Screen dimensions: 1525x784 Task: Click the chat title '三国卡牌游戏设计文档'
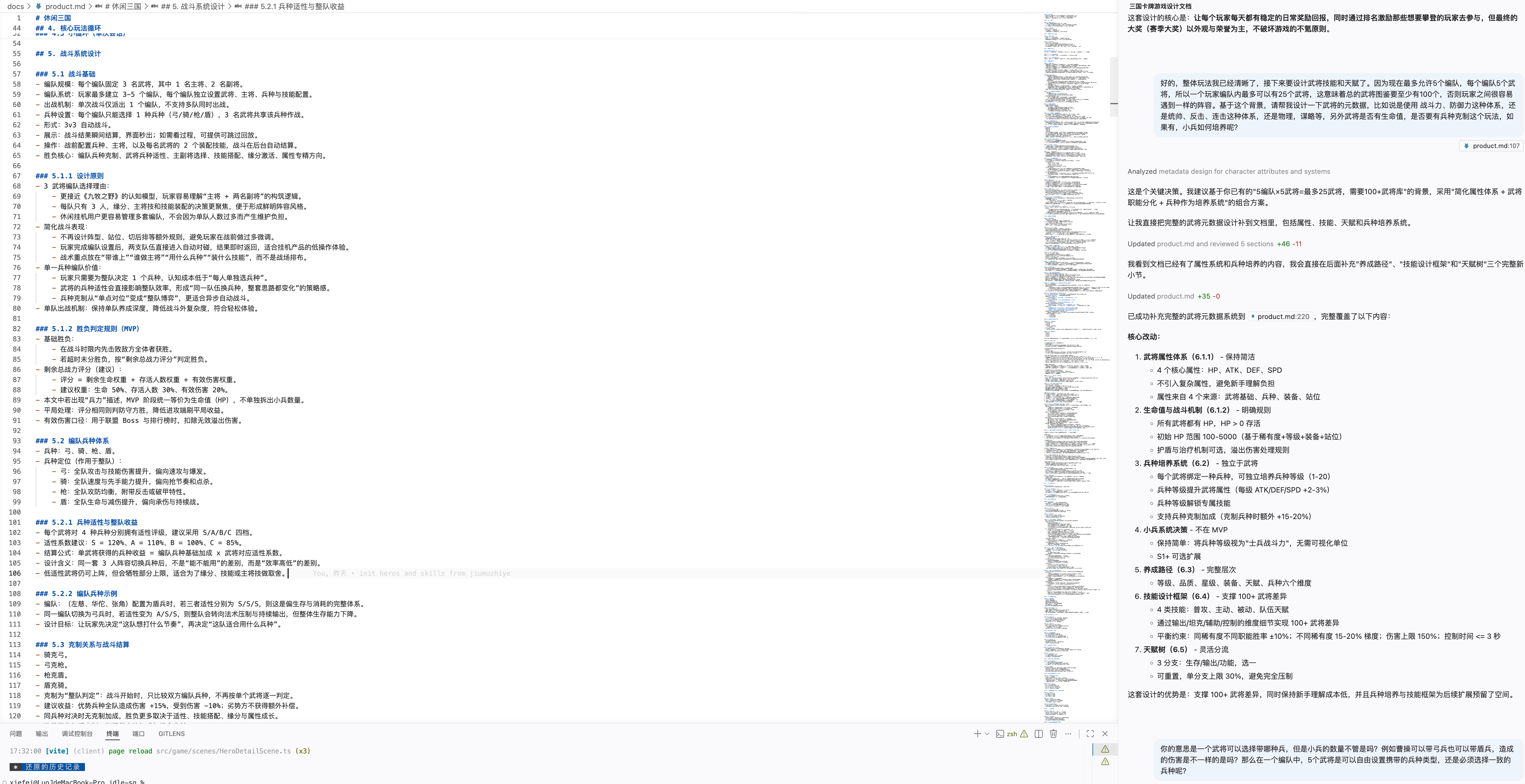tap(1160, 7)
